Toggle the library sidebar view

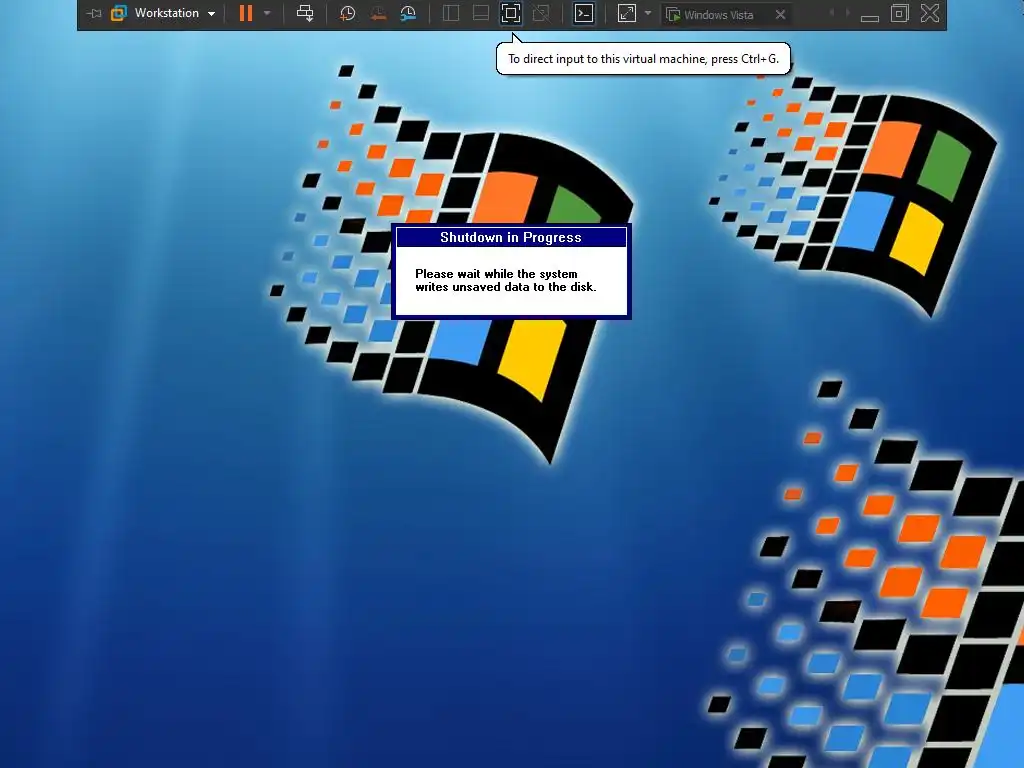(451, 13)
